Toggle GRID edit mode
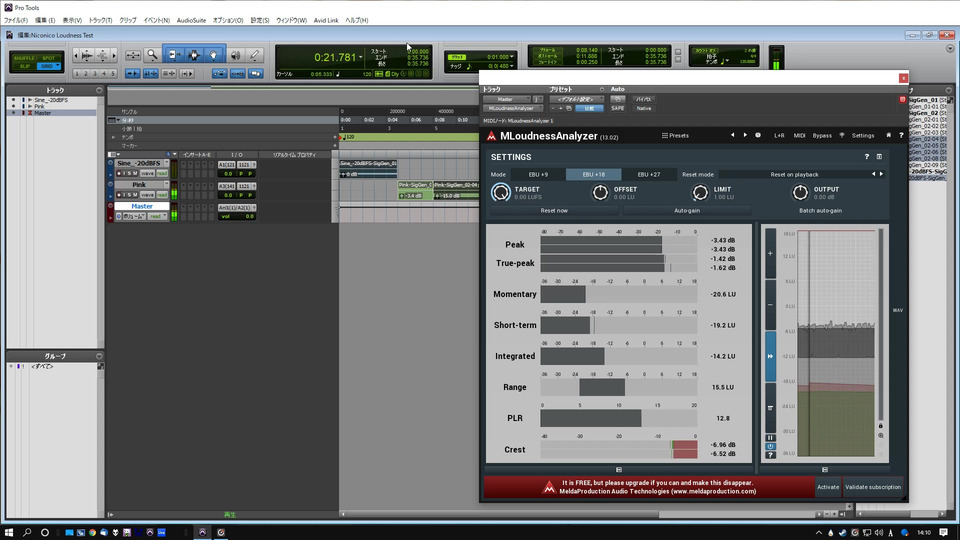This screenshot has width=960, height=540. click(48, 66)
